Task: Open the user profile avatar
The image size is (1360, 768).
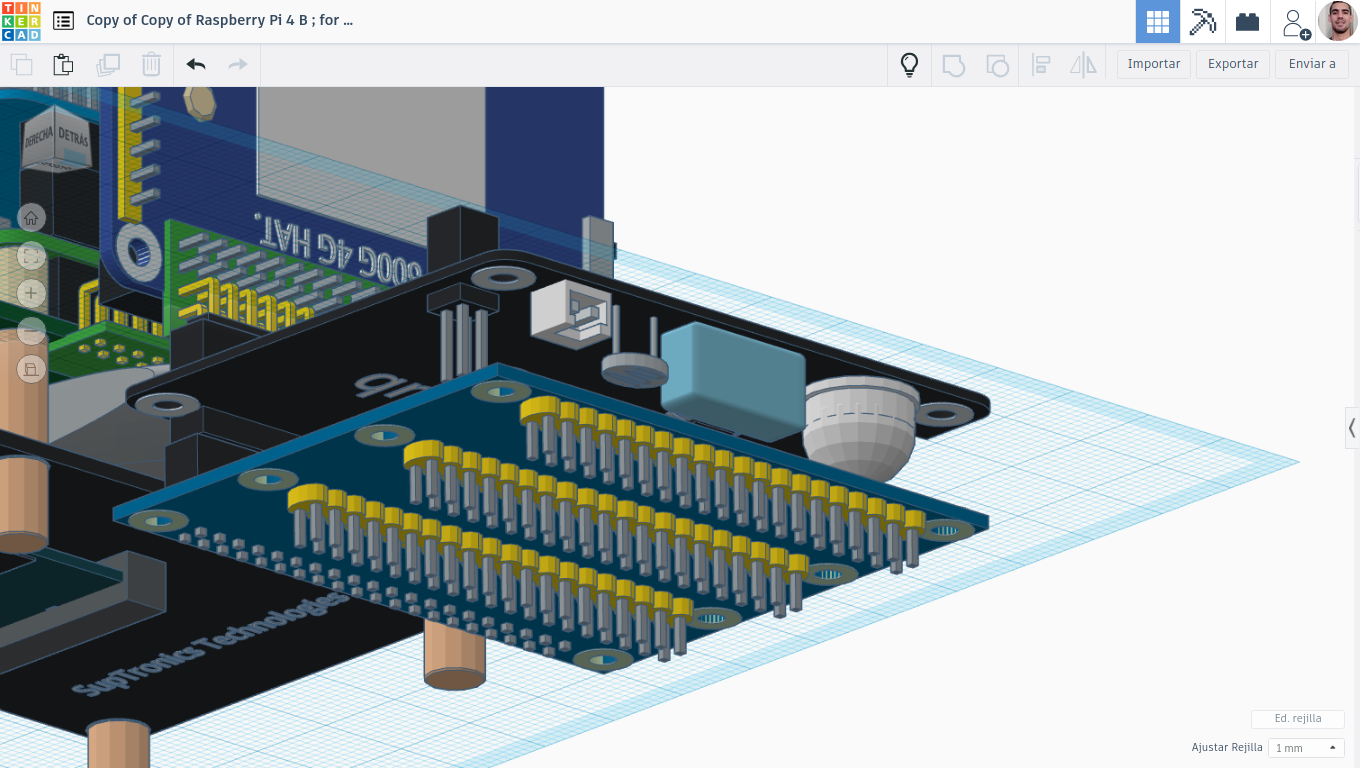Action: (x=1337, y=21)
